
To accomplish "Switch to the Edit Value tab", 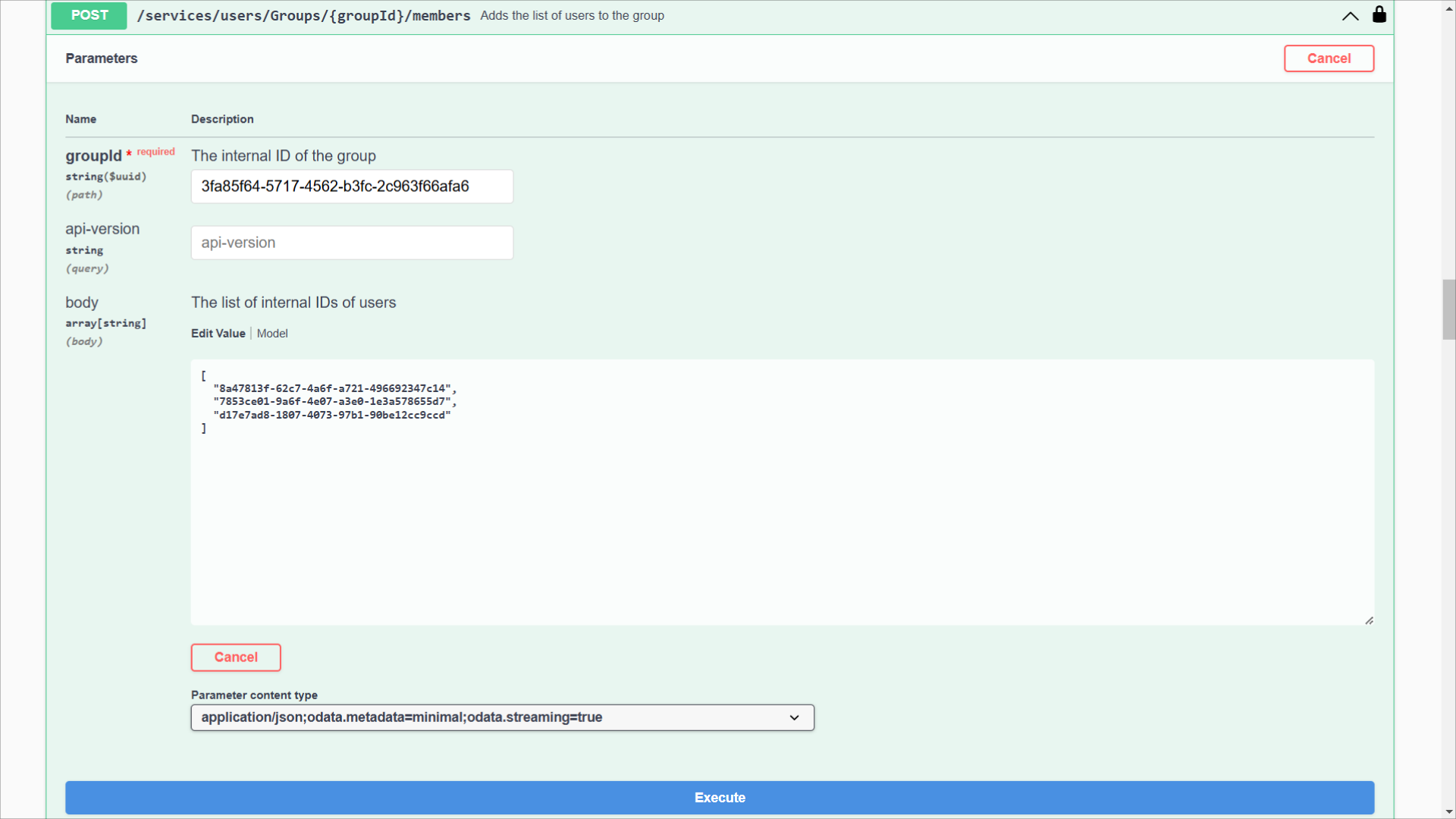I will pyautogui.click(x=218, y=334).
